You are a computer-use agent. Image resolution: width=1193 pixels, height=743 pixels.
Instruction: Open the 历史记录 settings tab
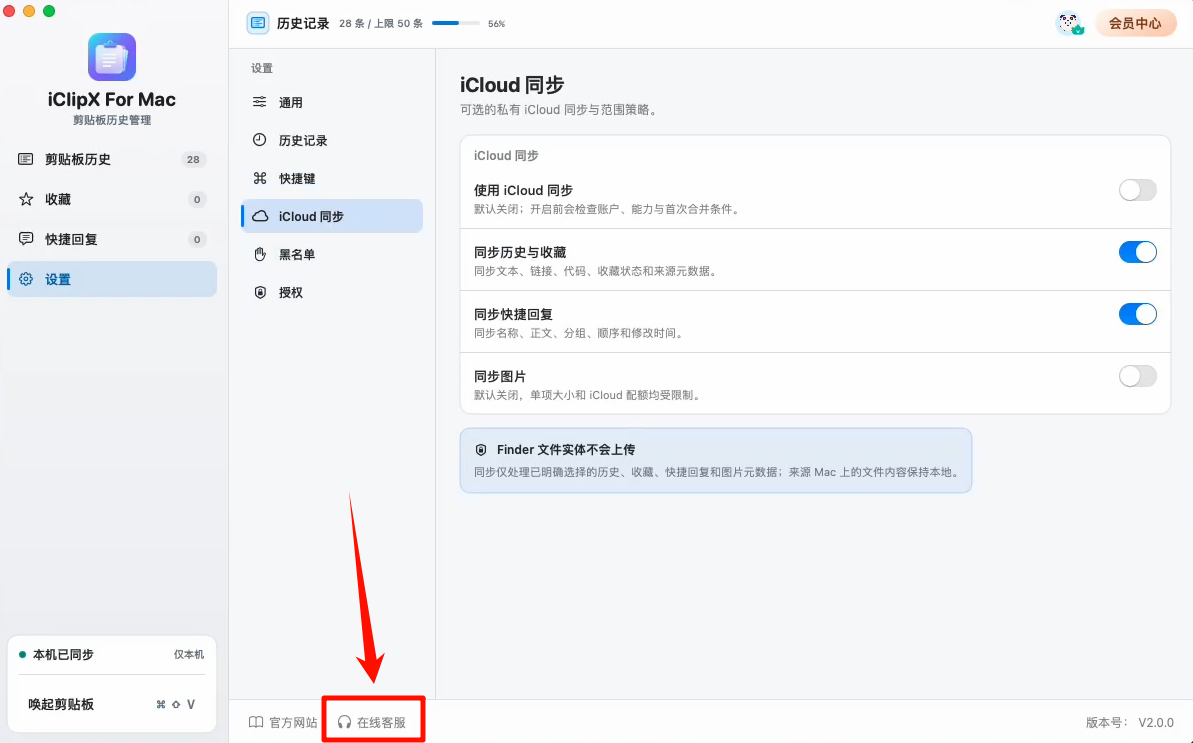point(332,140)
